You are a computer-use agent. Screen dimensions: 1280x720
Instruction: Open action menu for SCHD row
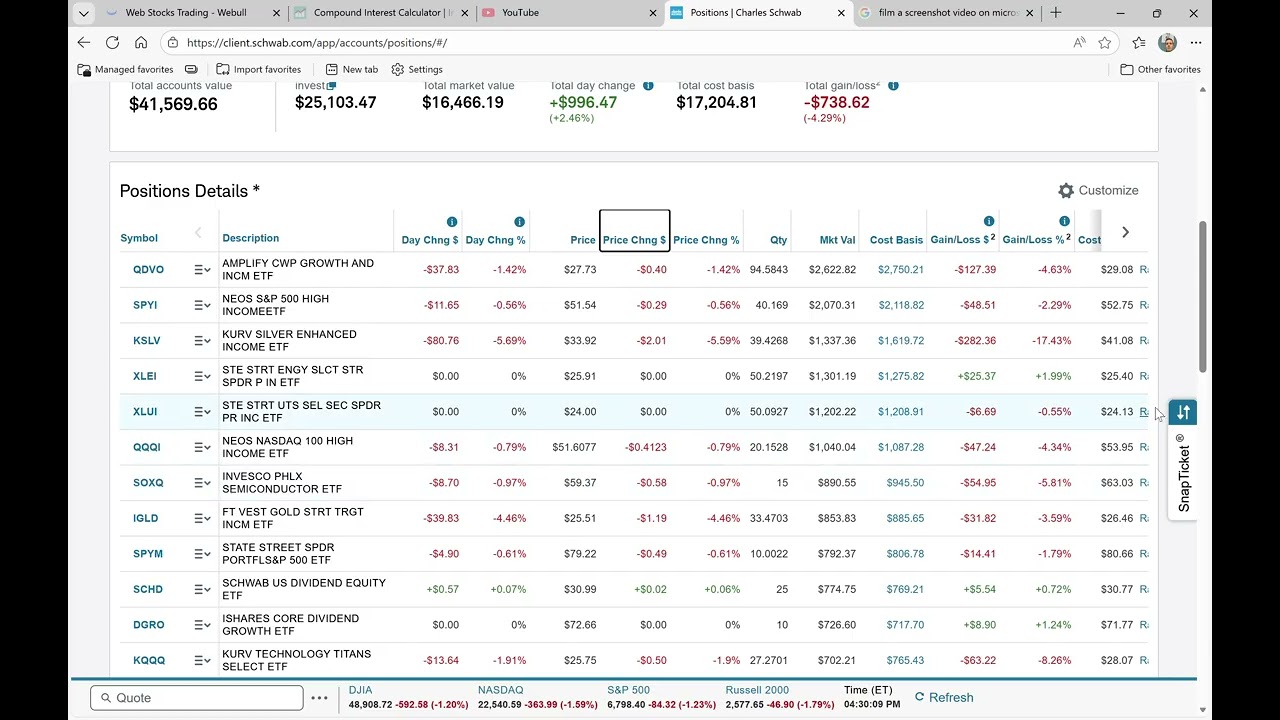tap(202, 589)
